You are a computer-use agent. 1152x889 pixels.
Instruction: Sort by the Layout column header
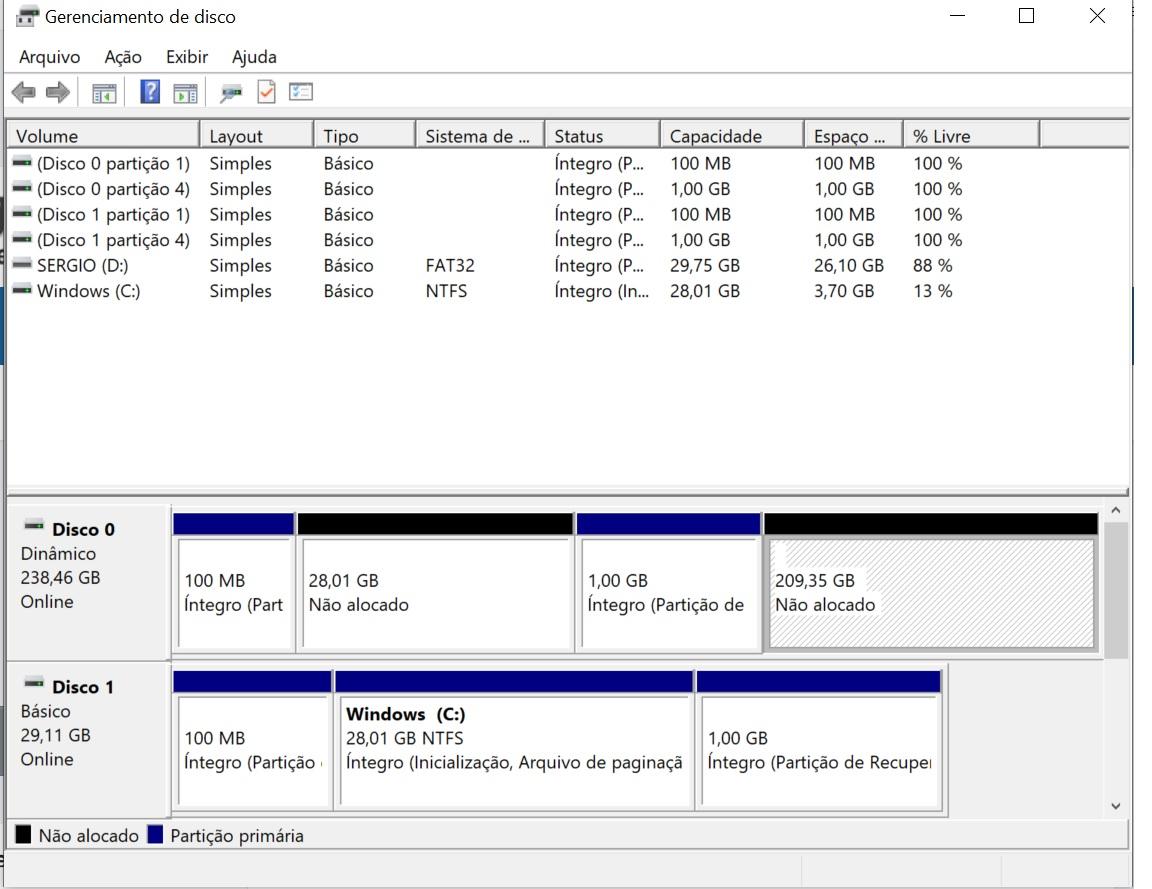(257, 136)
